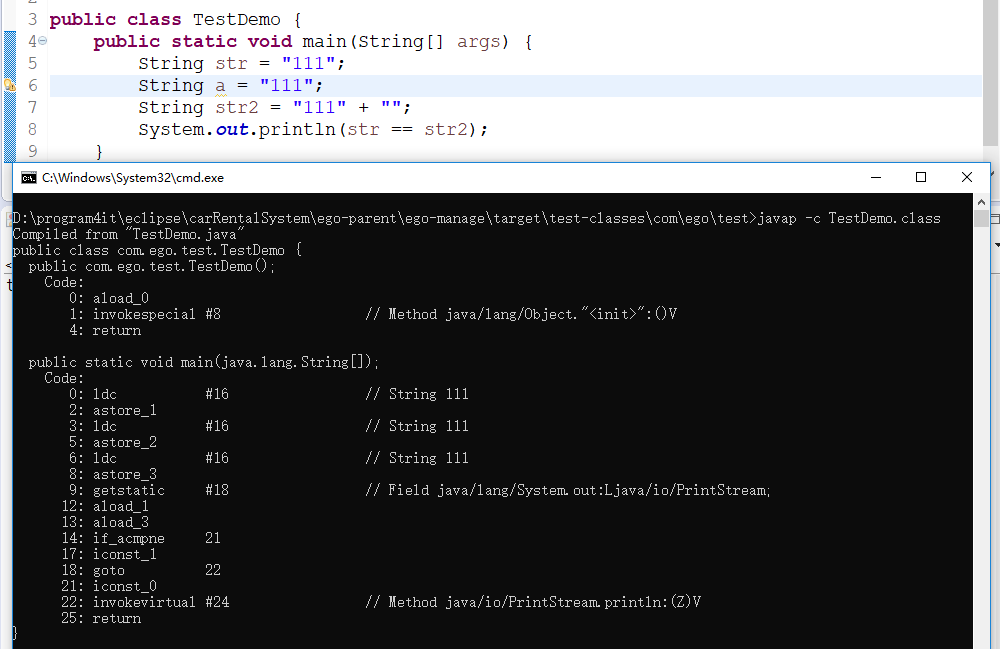Click the PrintStream.println:(Z)V comment

533,602
